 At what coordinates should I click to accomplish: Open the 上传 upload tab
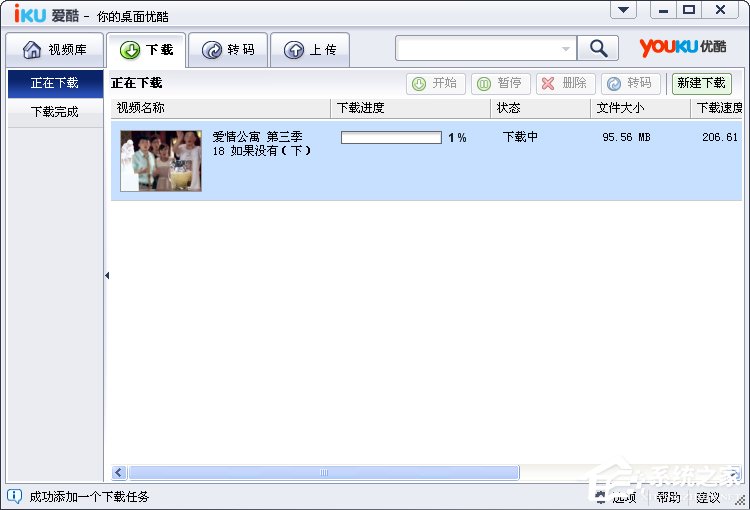310,50
